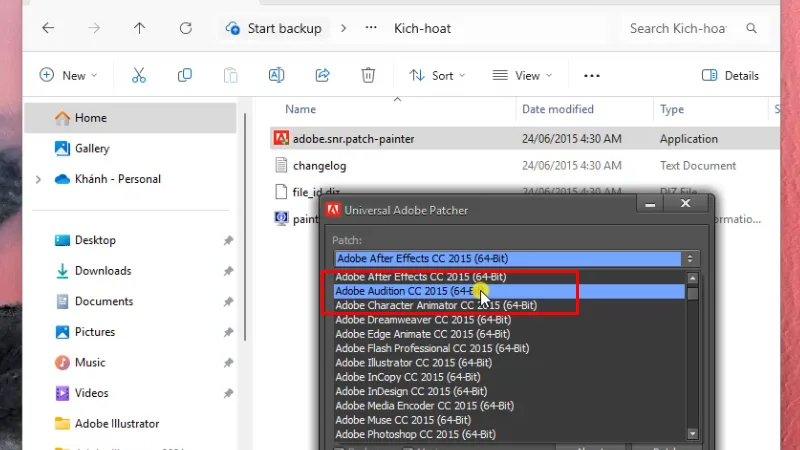Open the New dropdown

click(68, 76)
